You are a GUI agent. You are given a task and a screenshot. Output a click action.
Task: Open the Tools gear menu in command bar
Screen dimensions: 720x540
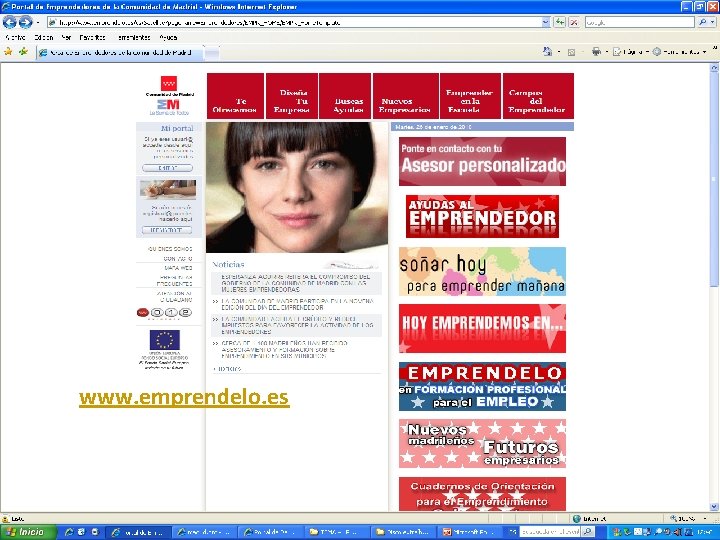(657, 52)
